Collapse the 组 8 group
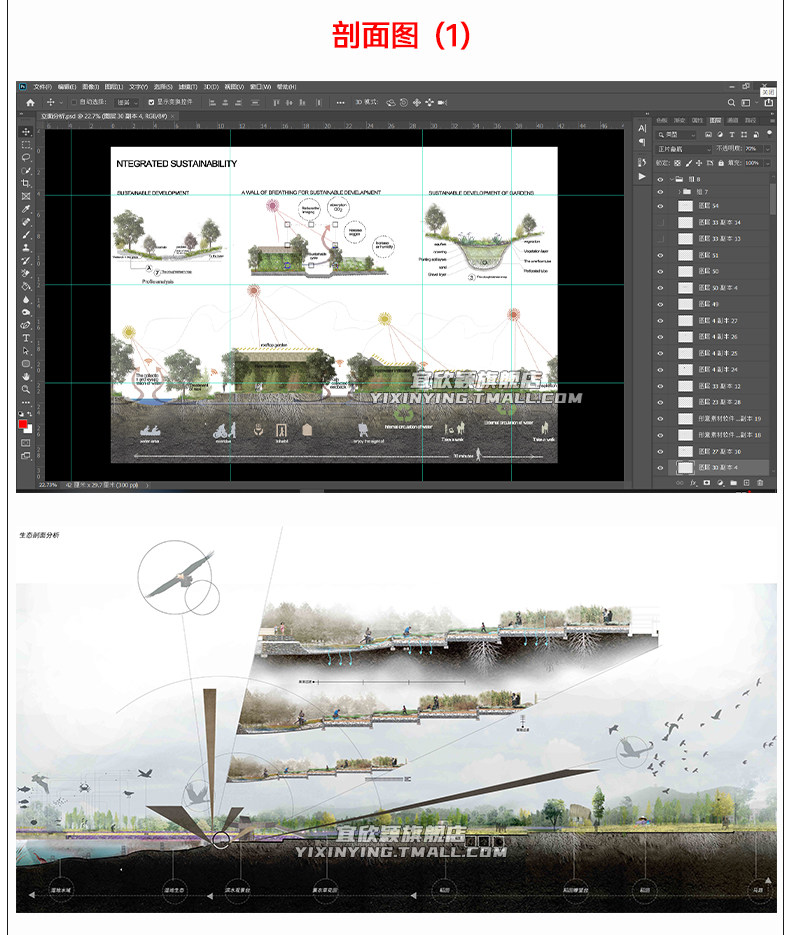Screen dimensions: 790x935 coord(671,179)
